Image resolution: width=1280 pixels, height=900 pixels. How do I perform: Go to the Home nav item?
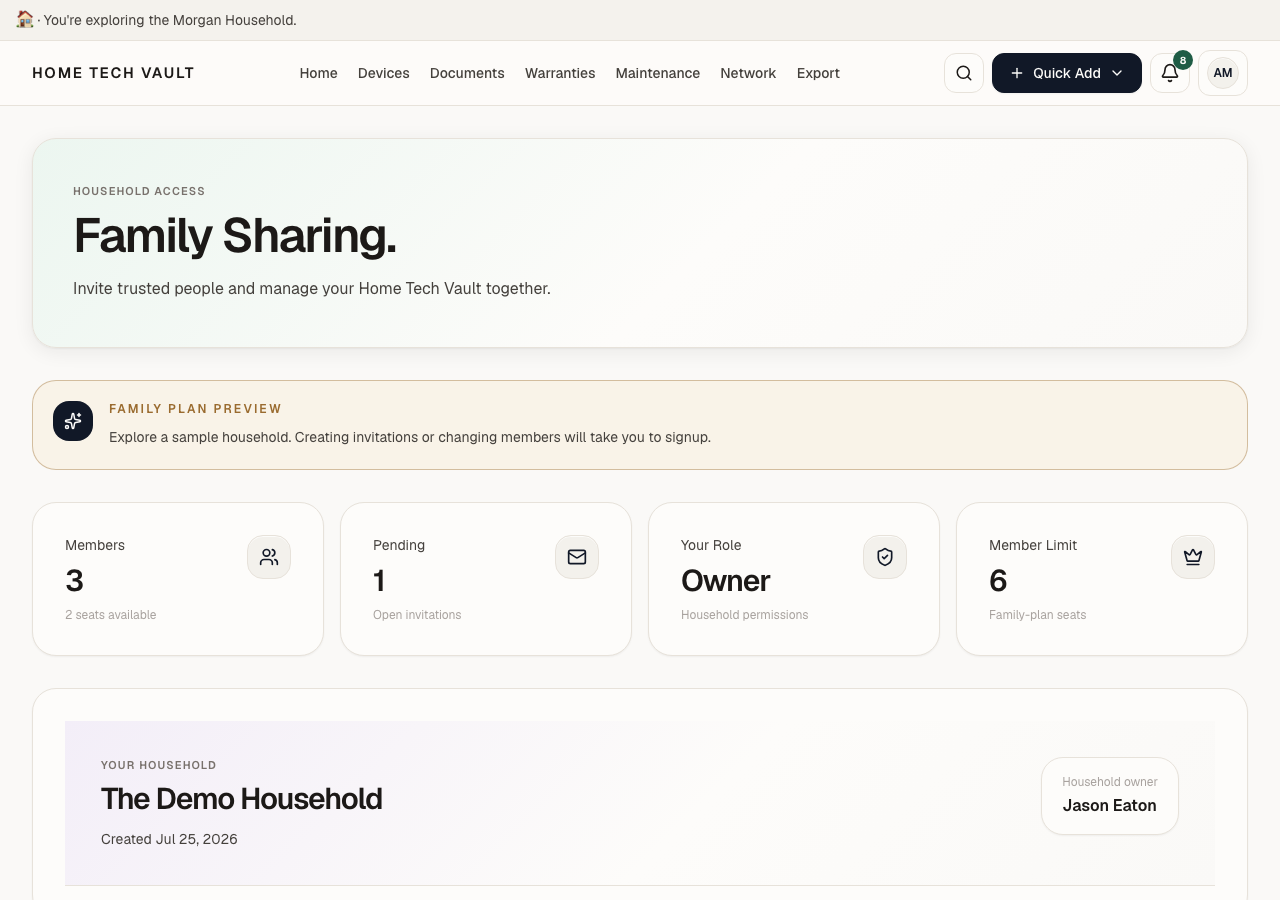(319, 73)
